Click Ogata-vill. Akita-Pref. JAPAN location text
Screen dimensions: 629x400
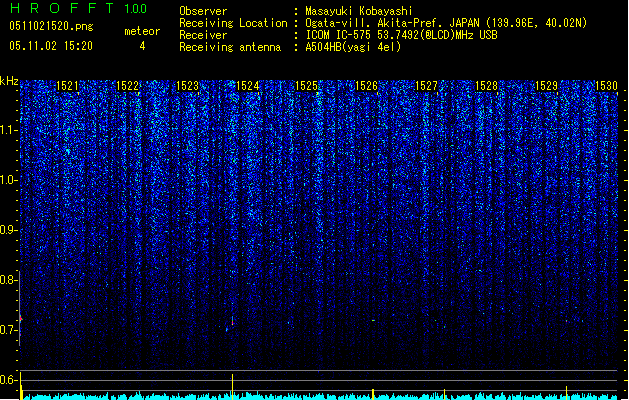click(446, 23)
